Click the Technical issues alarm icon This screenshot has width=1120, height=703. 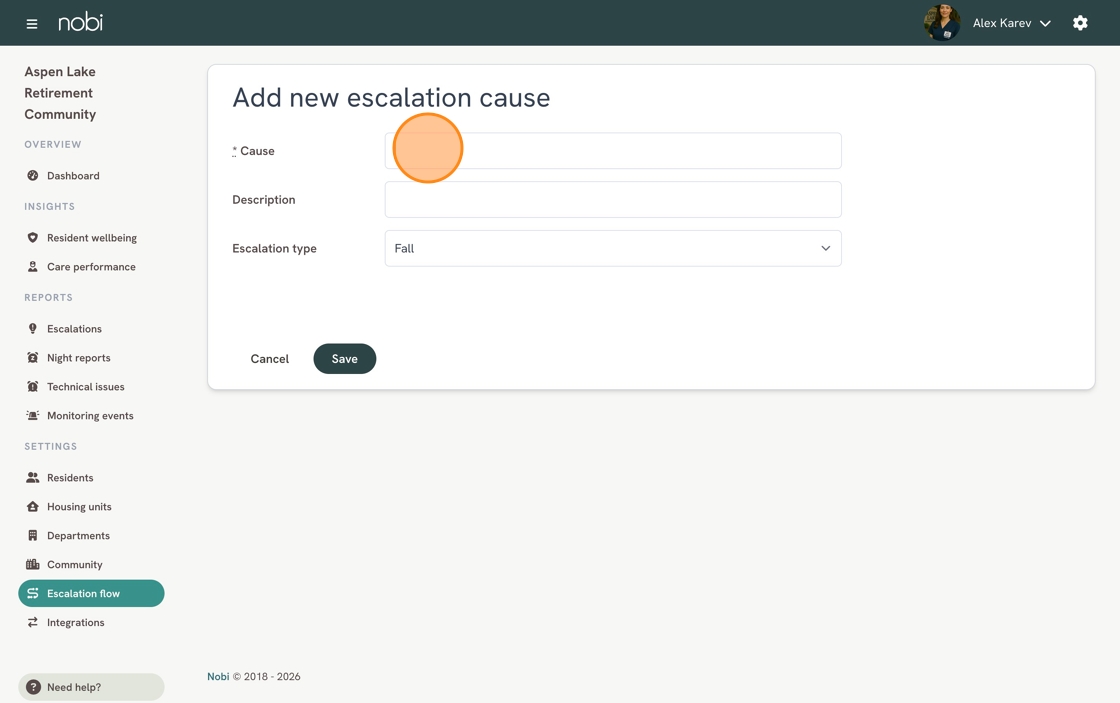pyautogui.click(x=33, y=387)
